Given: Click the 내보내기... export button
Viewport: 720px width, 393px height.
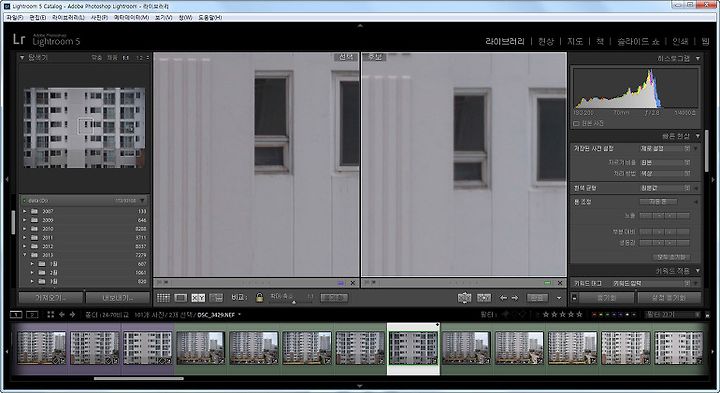Looking at the screenshot, I should pyautogui.click(x=118, y=298).
